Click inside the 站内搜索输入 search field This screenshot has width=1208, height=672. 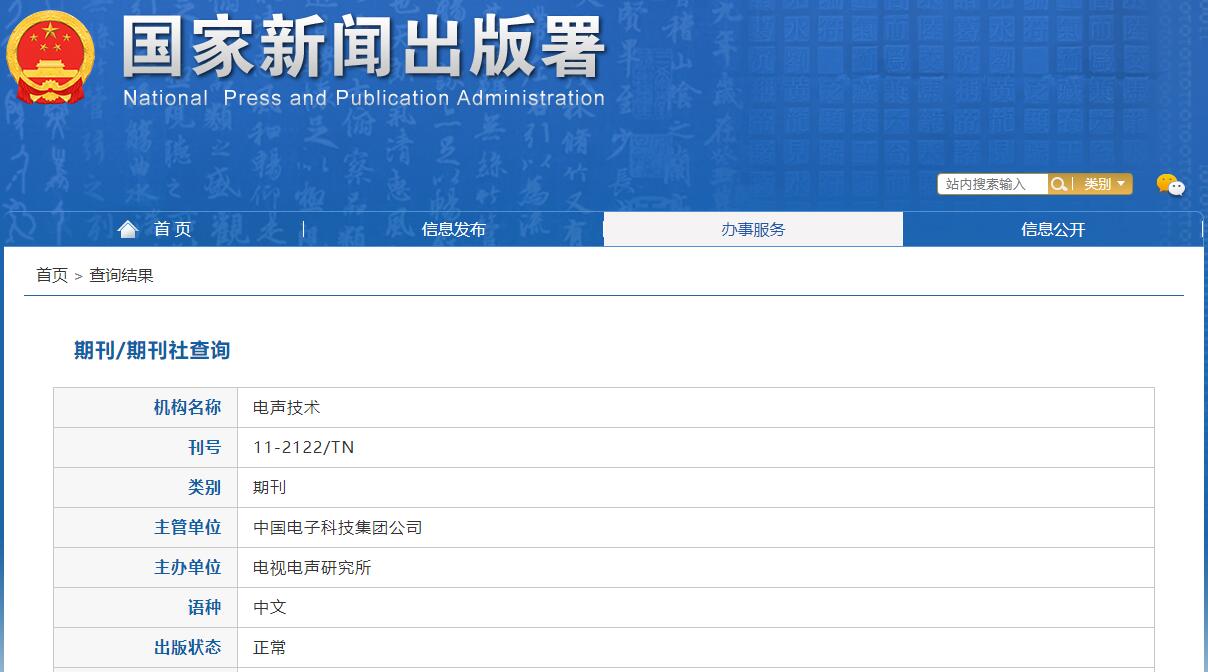991,184
